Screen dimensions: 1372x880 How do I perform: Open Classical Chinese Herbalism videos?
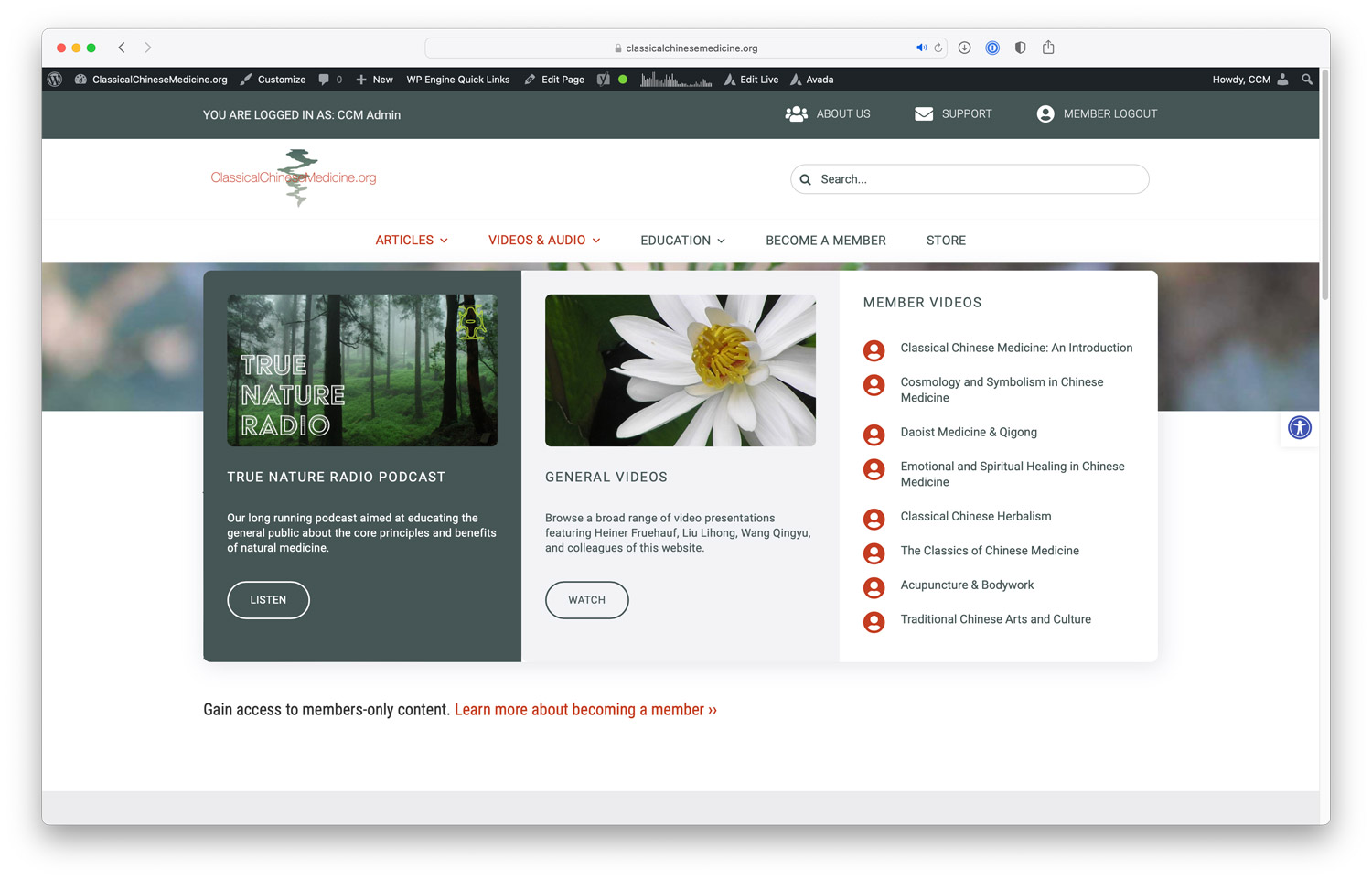coord(976,516)
